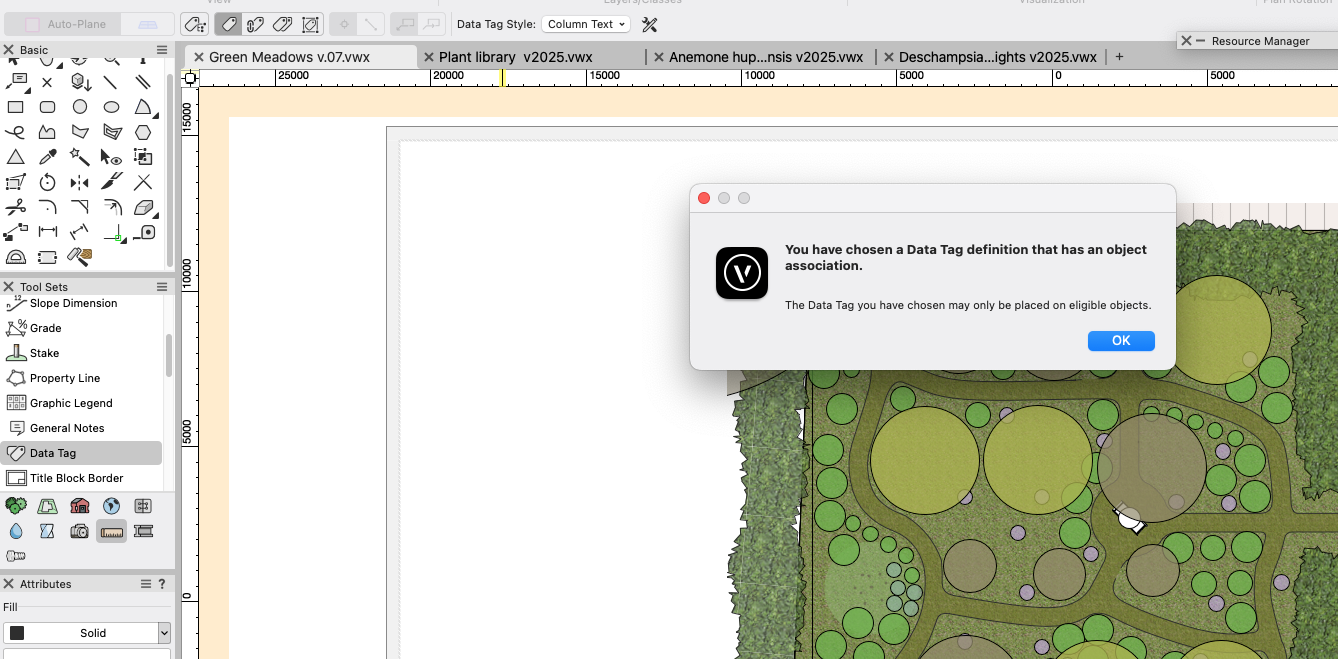Select the Regular Polygon hexagon tool
The width and height of the screenshot is (1338, 659).
click(x=143, y=132)
